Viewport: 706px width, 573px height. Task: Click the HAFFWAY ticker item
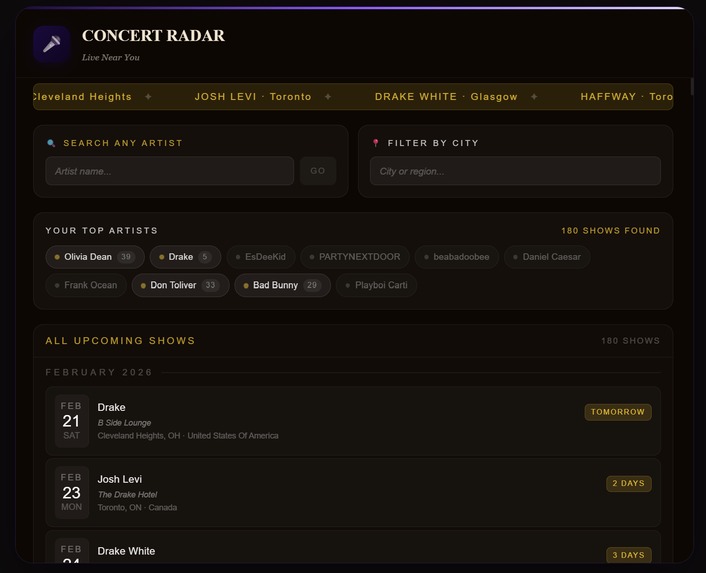(626, 97)
